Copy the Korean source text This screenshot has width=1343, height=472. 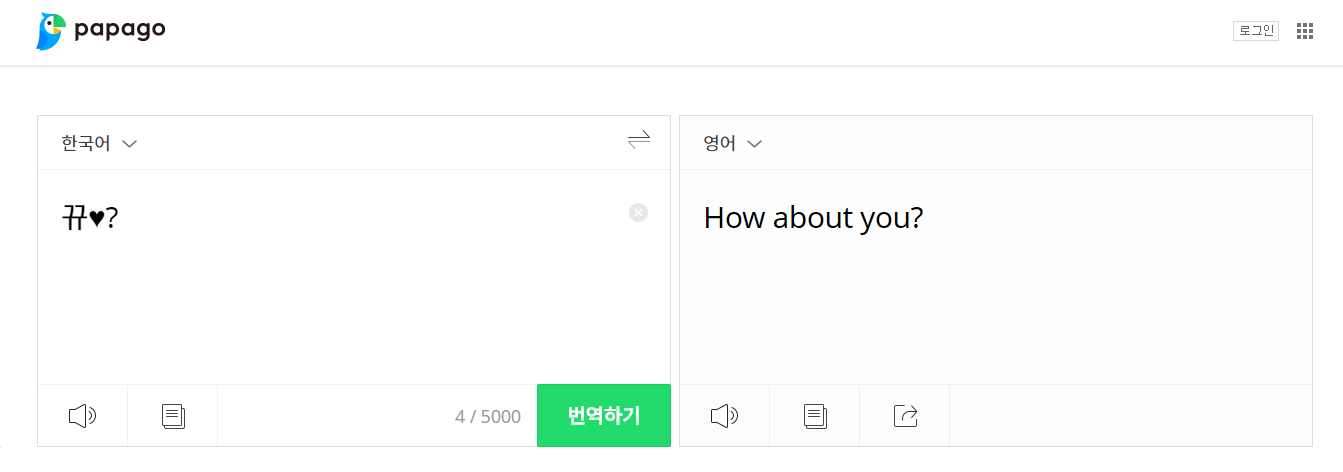pos(173,416)
